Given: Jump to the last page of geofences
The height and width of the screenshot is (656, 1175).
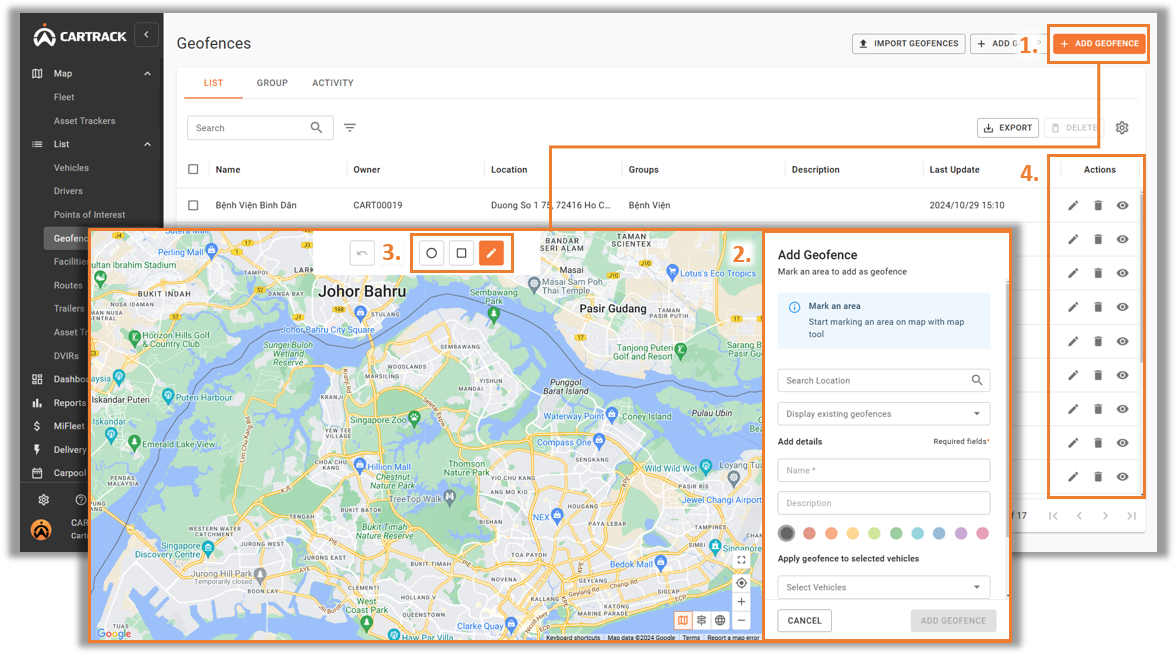Looking at the screenshot, I should click(1132, 516).
